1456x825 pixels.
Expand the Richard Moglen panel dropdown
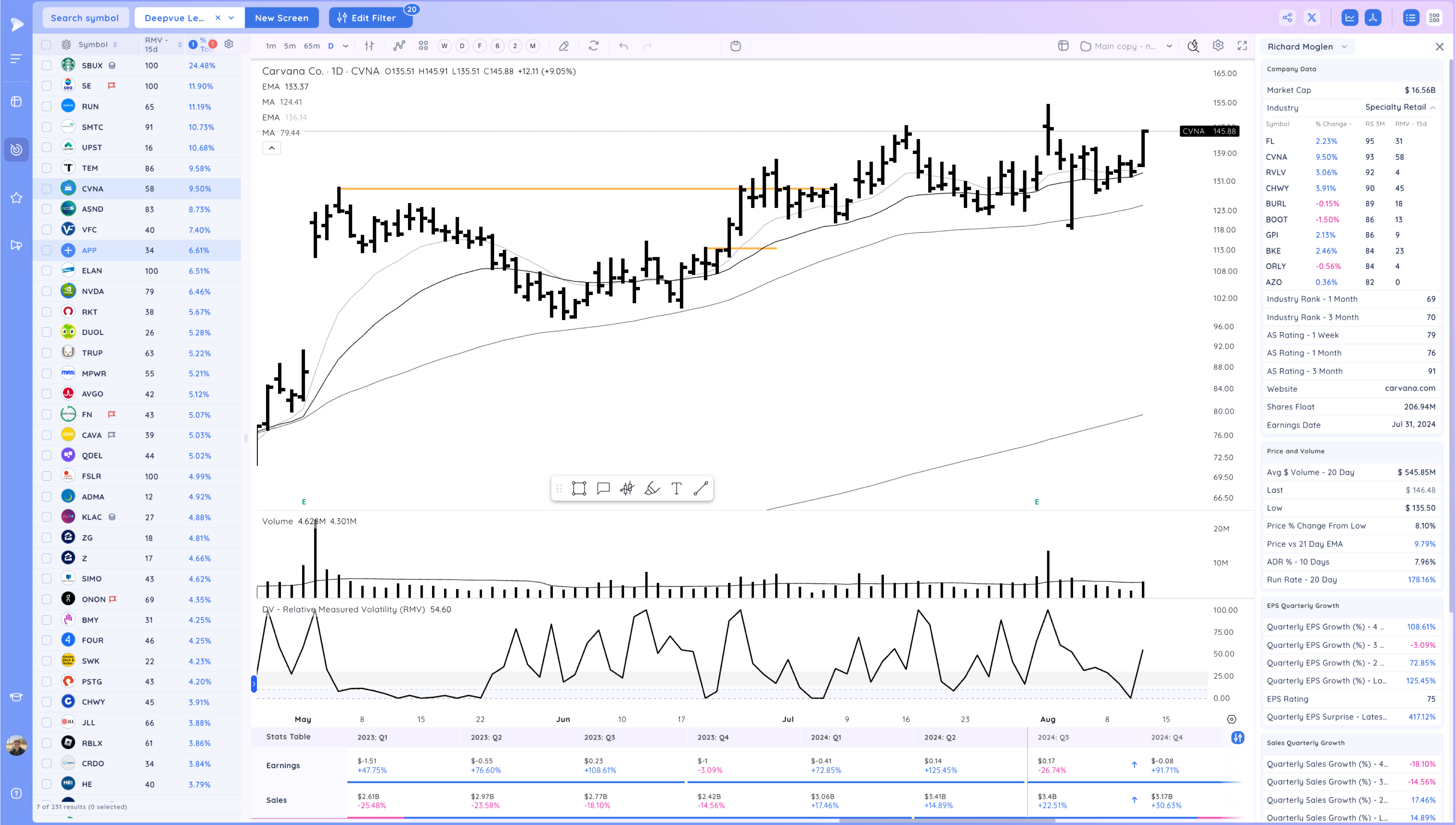tap(1345, 47)
